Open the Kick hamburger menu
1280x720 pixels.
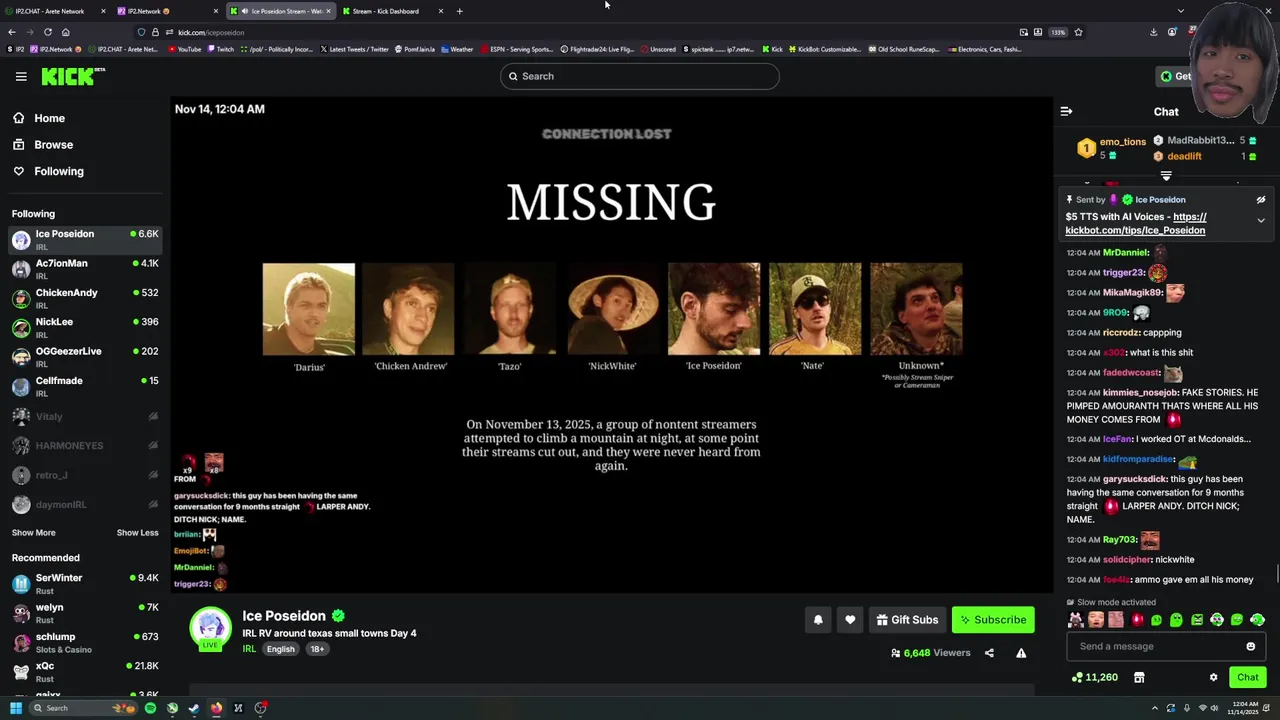click(21, 76)
